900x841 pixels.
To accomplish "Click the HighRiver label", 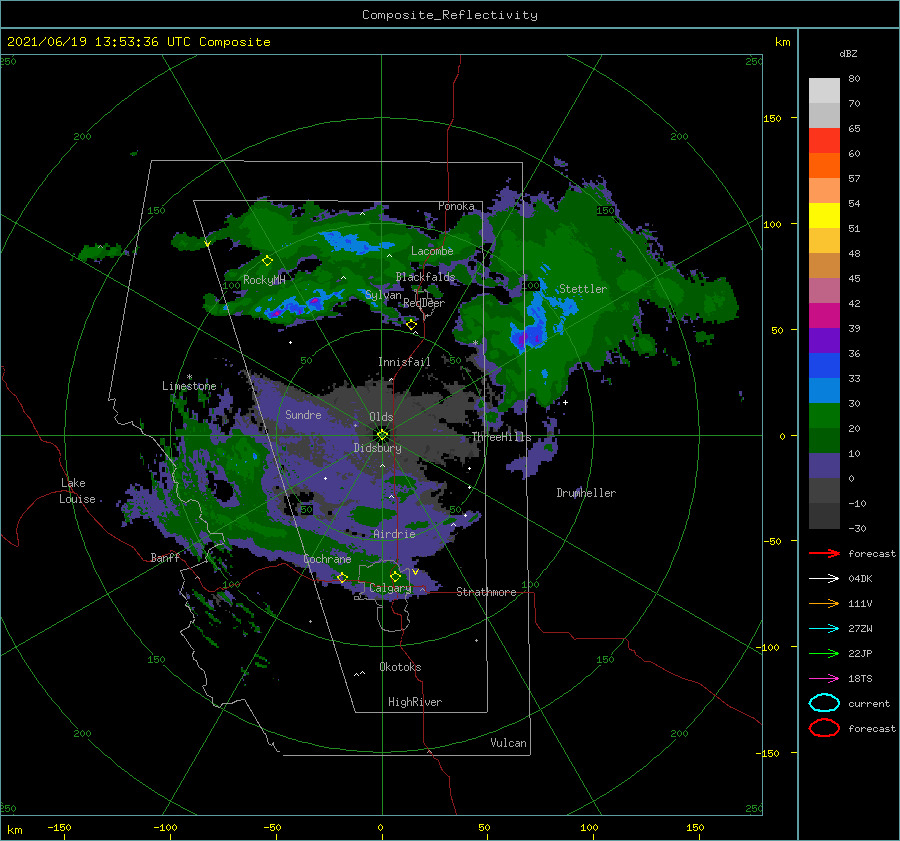I will pyautogui.click(x=414, y=702).
